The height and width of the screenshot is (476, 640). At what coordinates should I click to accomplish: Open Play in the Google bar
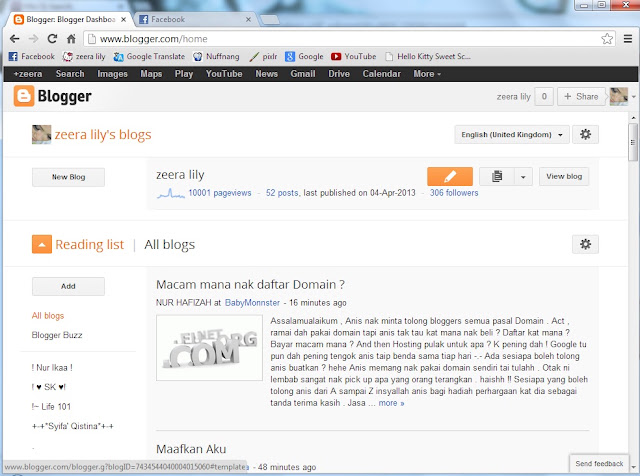[x=184, y=74]
